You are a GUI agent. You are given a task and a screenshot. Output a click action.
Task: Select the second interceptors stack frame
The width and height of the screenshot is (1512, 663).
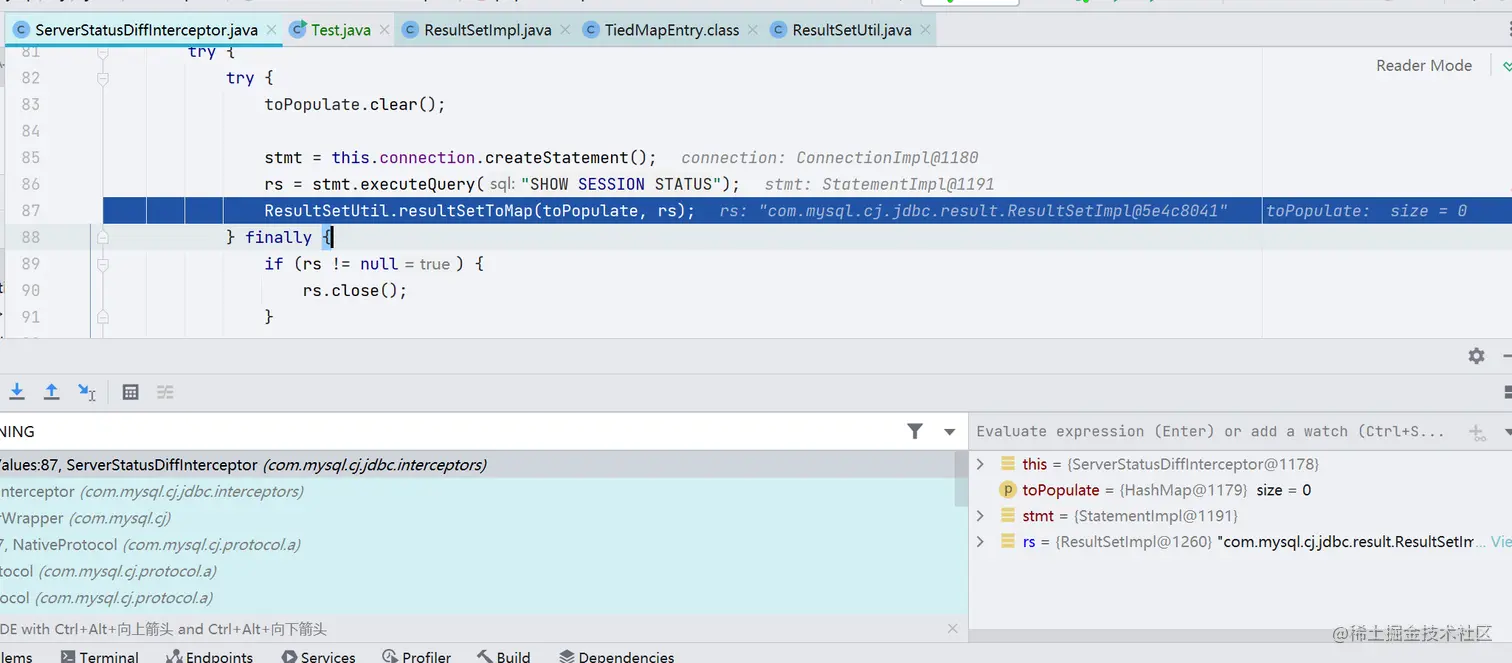coord(478,491)
